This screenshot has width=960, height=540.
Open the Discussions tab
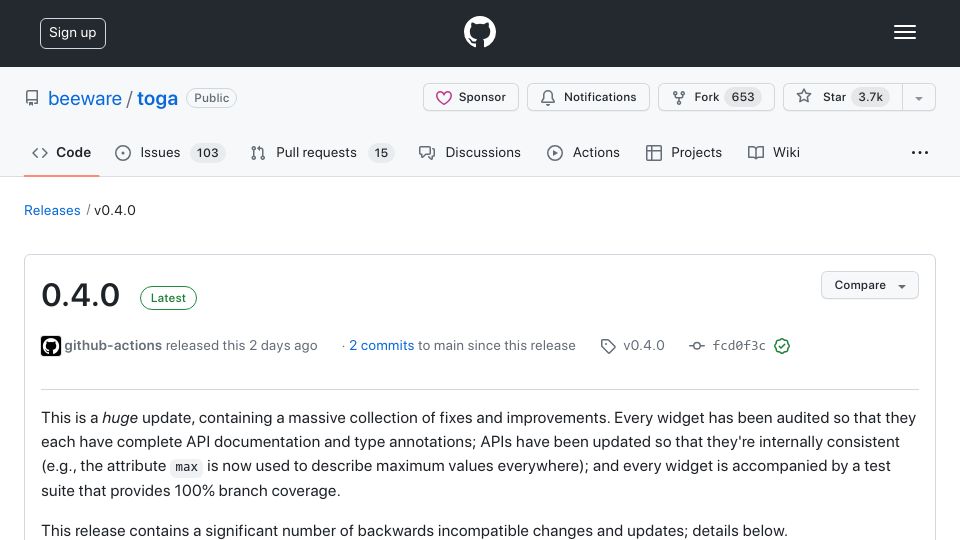(x=470, y=153)
